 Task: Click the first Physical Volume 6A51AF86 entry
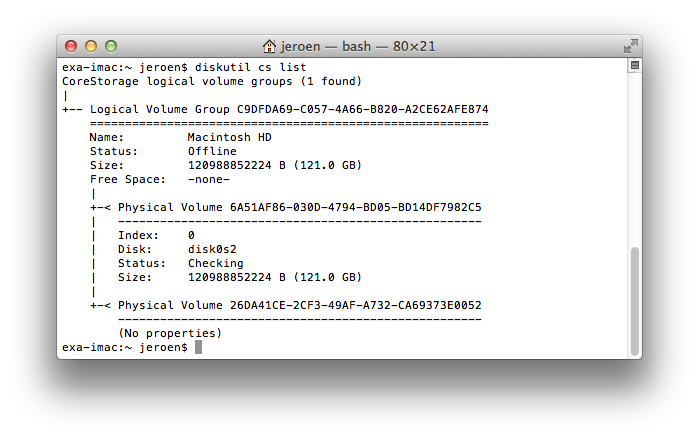coord(299,207)
